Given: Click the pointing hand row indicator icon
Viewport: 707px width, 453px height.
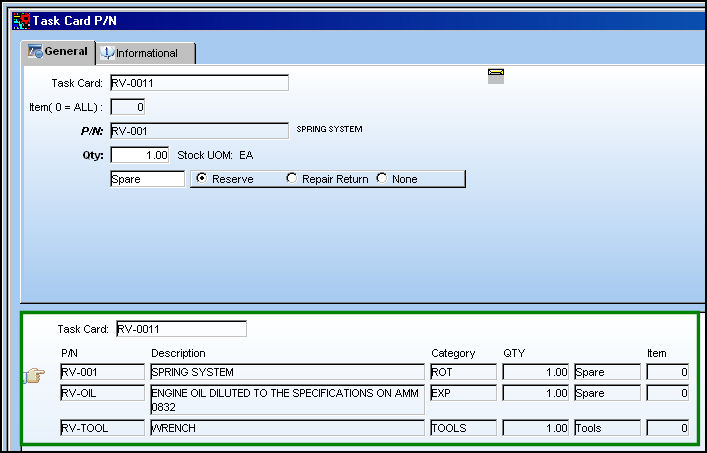Looking at the screenshot, I should tap(34, 375).
